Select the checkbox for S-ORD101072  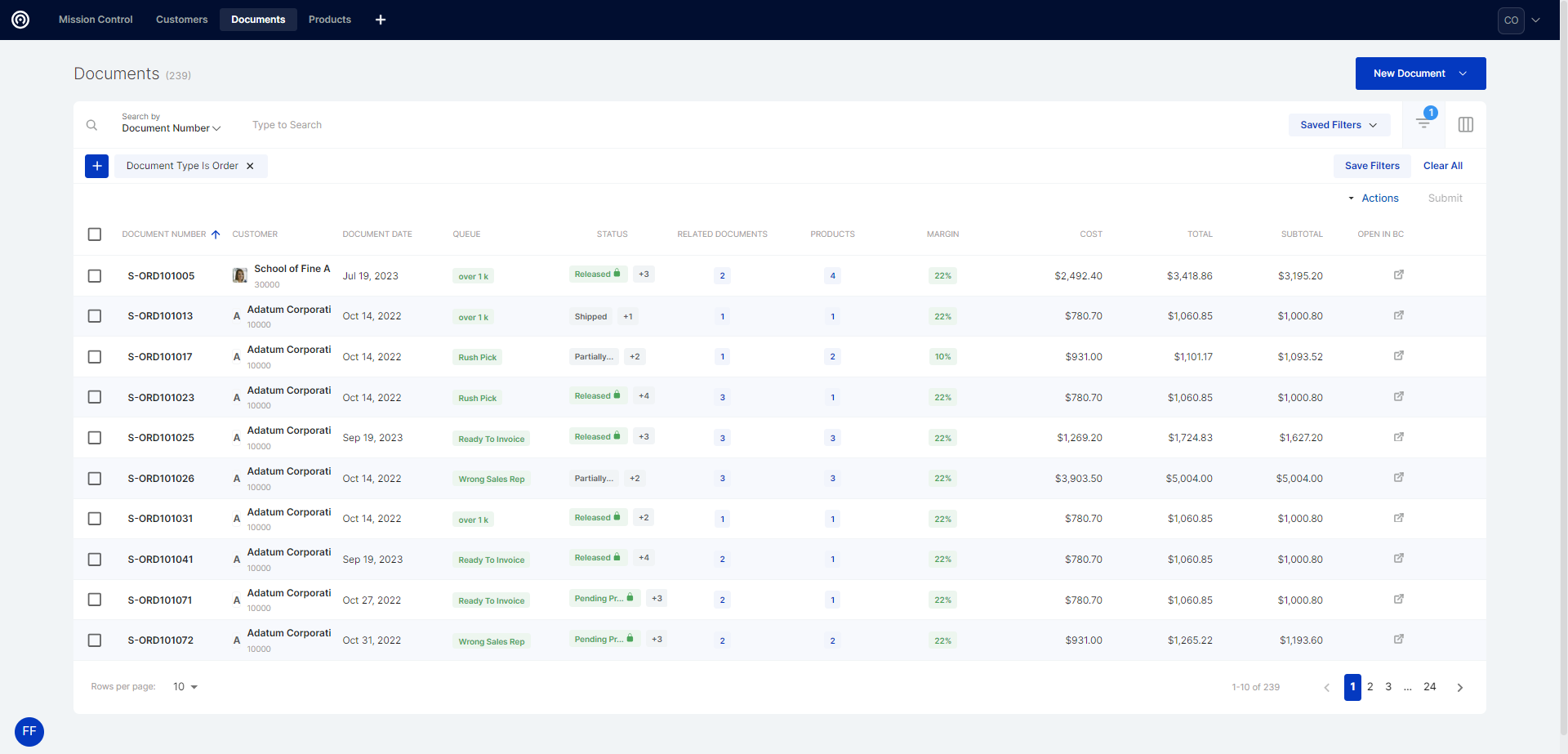coord(95,640)
